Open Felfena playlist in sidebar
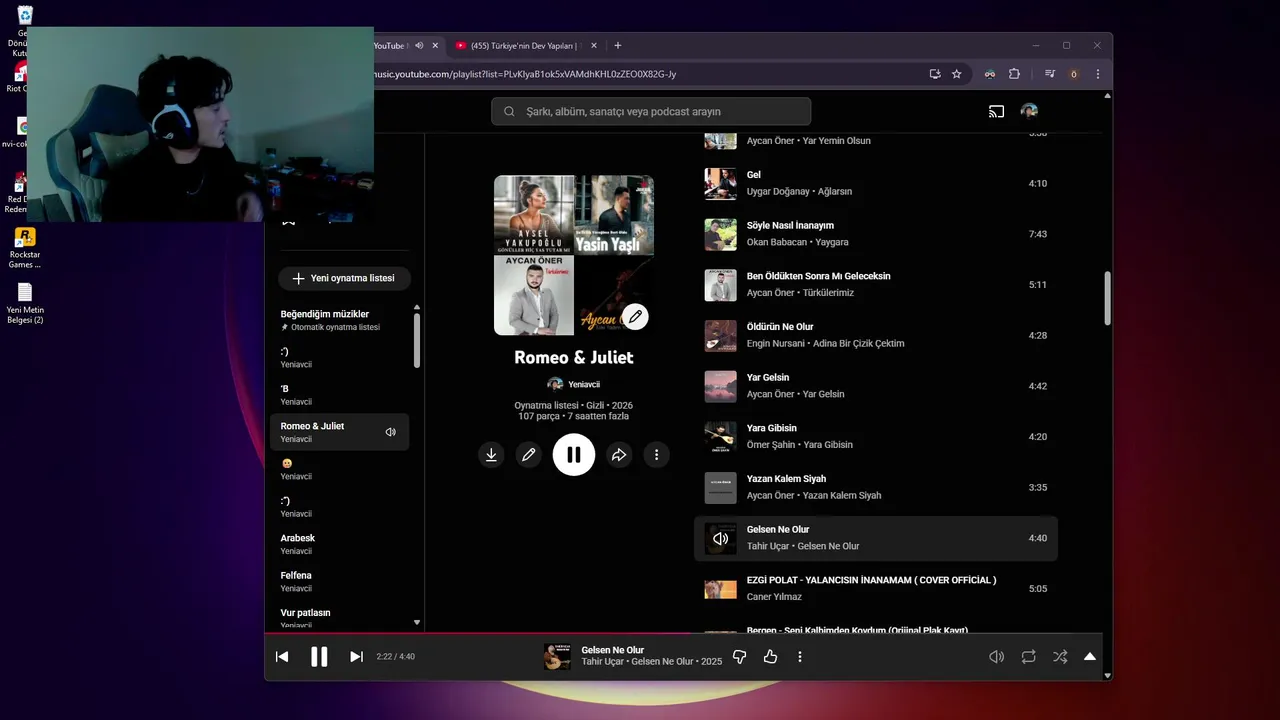This screenshot has height=720, width=1280. click(339, 581)
